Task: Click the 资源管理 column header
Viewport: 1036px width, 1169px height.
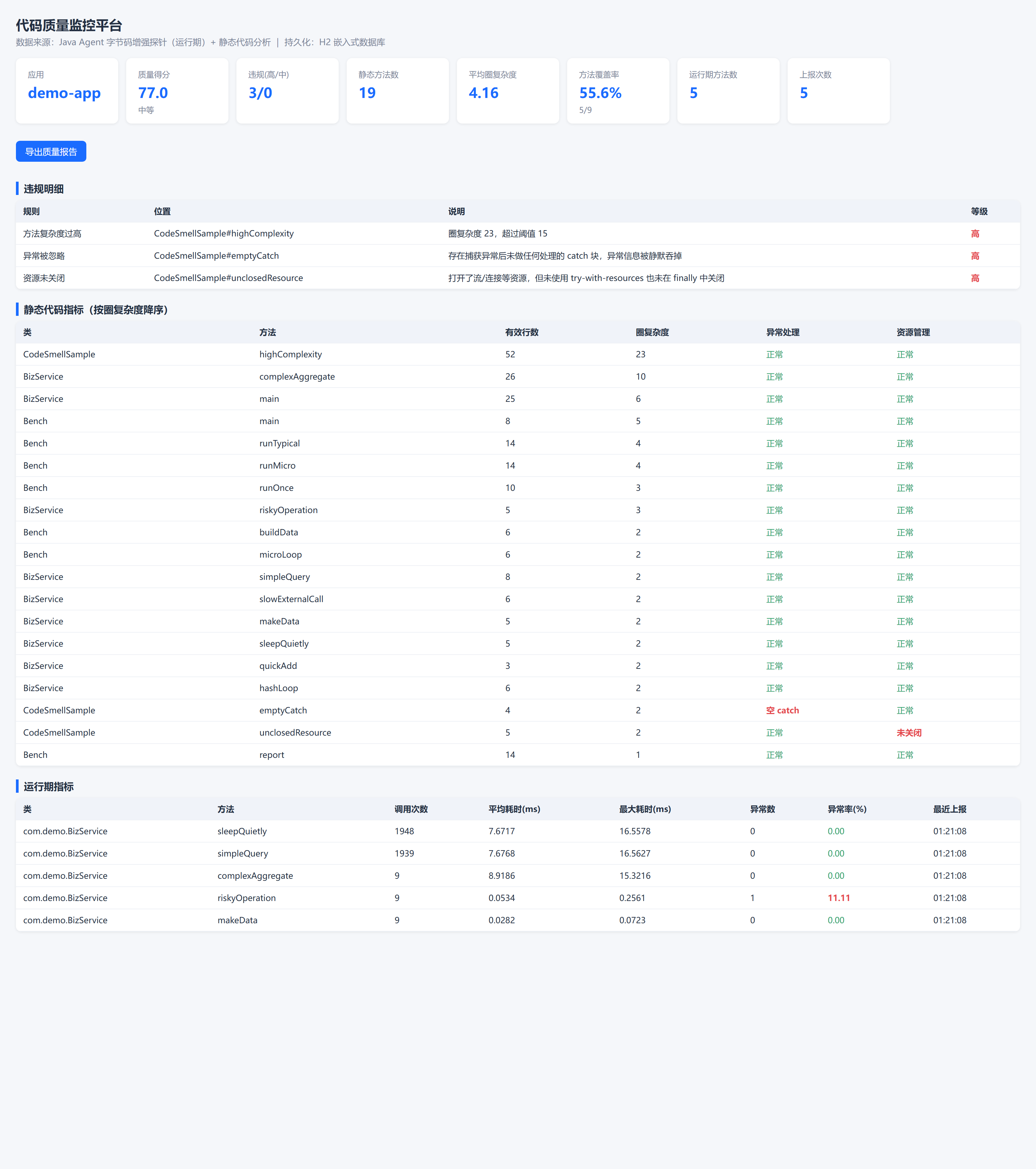Action: 913,332
